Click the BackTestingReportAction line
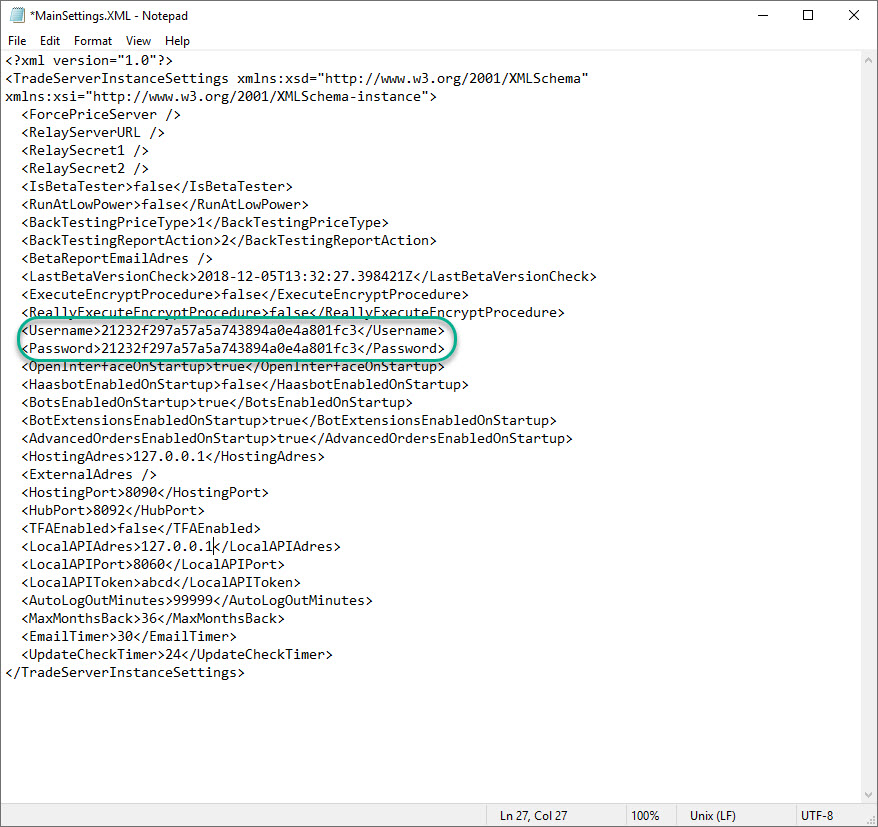 (x=229, y=240)
